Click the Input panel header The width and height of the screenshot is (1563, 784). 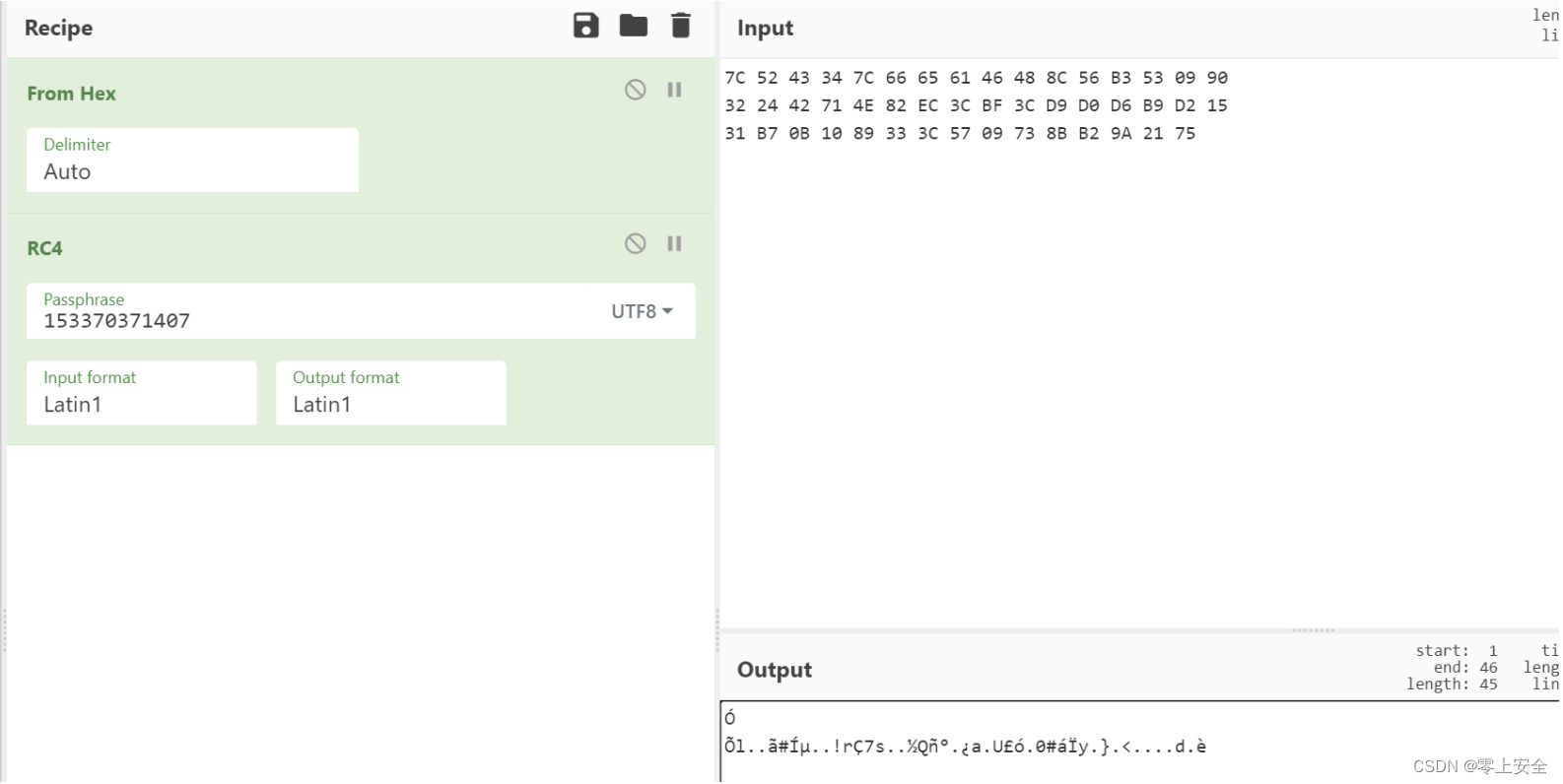(x=765, y=28)
